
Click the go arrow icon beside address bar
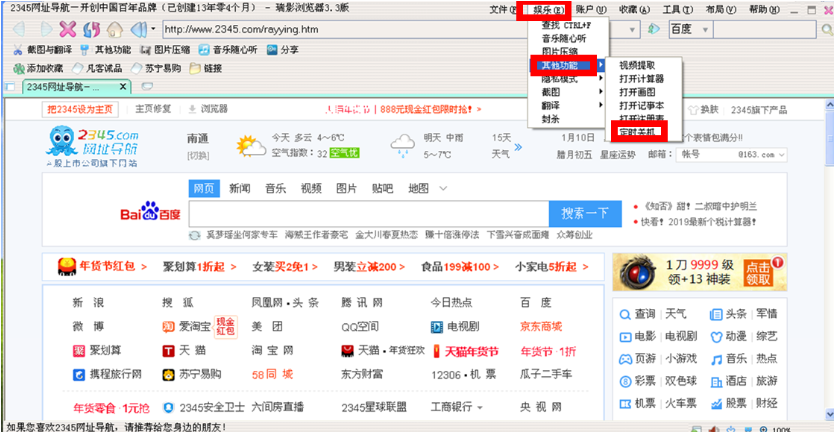[x=653, y=29]
